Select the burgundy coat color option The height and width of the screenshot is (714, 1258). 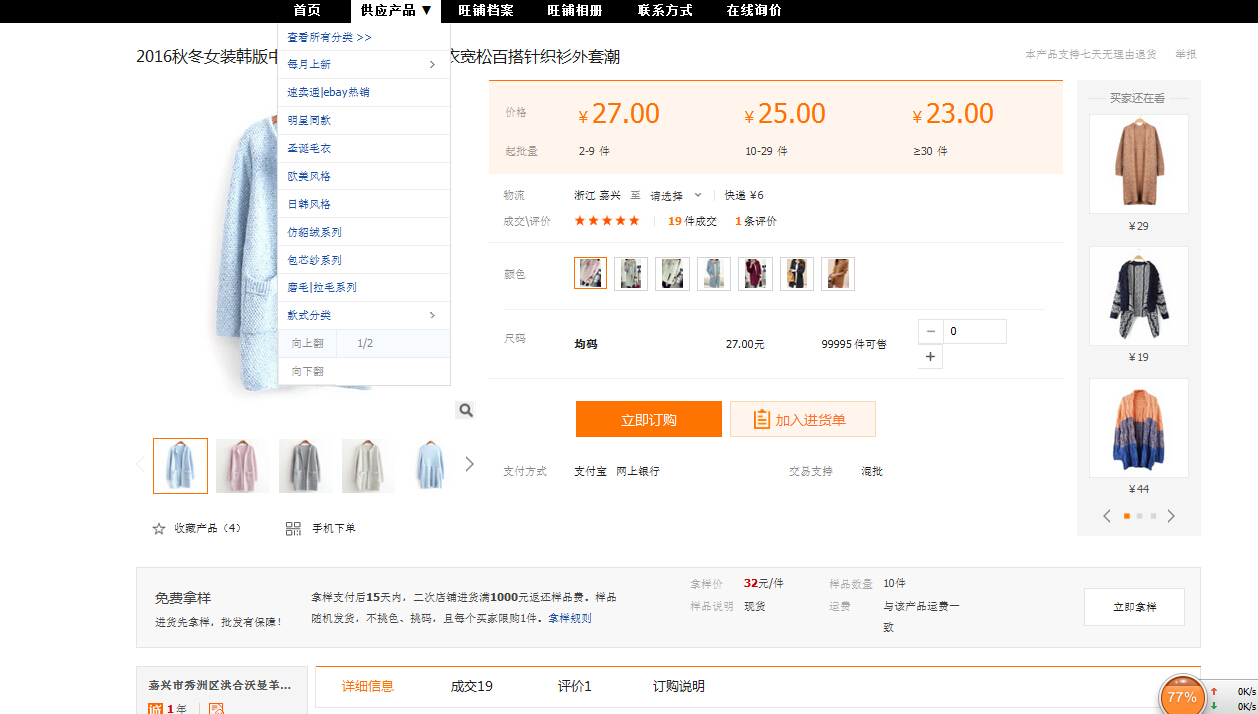tap(755, 274)
